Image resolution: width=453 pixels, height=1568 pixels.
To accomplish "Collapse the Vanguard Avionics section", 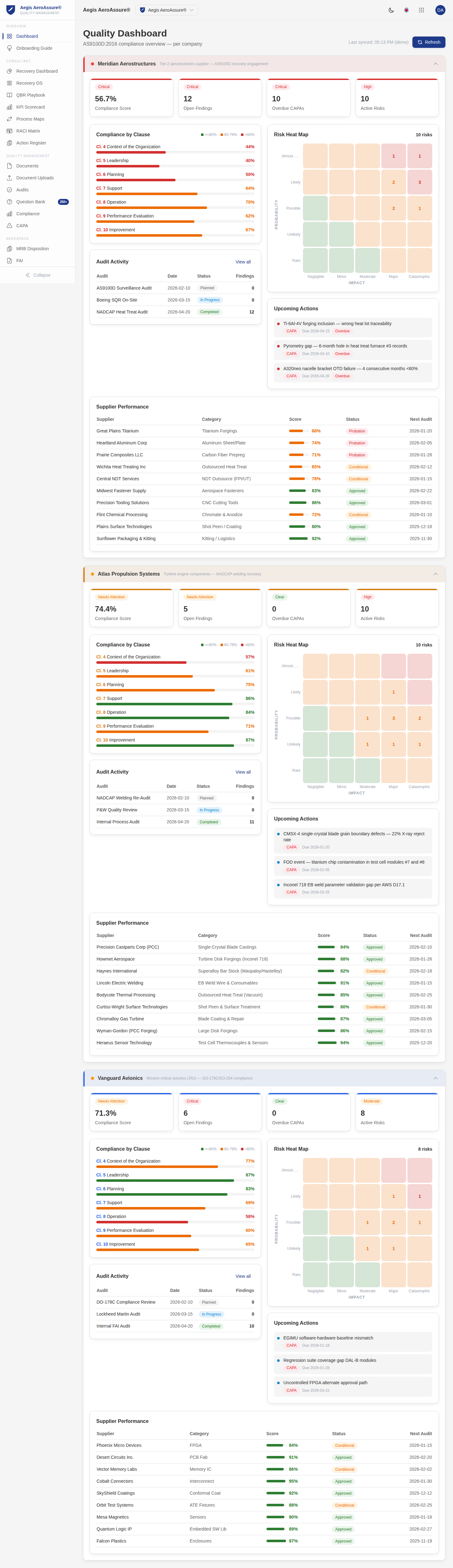I will (435, 1078).
